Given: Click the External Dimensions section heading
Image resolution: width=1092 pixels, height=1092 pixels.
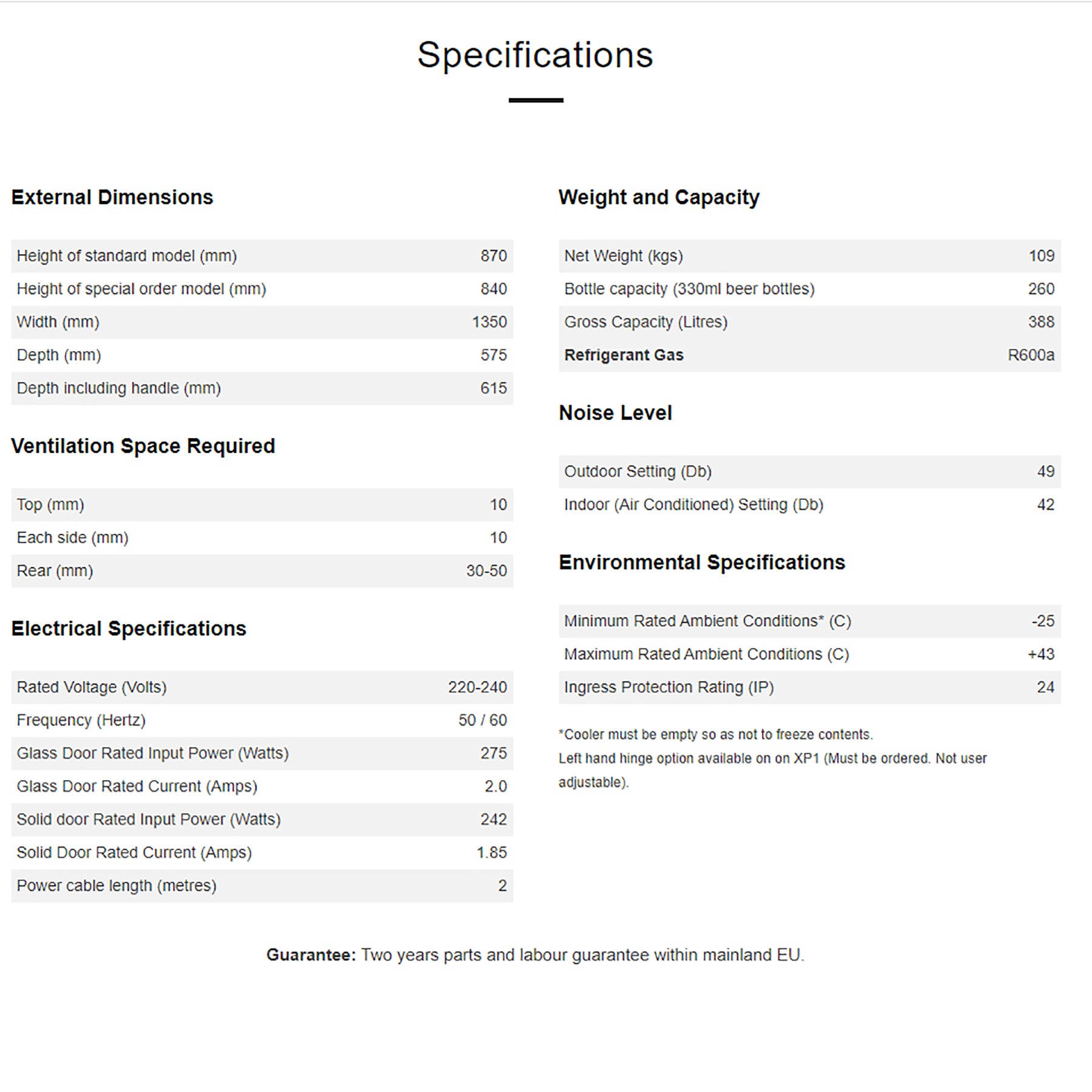Looking at the screenshot, I should 112,197.
